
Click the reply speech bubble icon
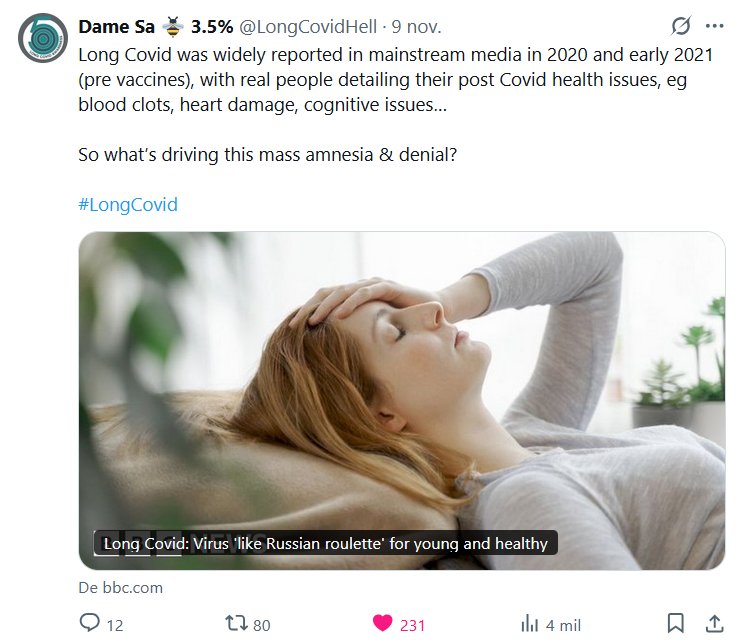click(x=90, y=624)
